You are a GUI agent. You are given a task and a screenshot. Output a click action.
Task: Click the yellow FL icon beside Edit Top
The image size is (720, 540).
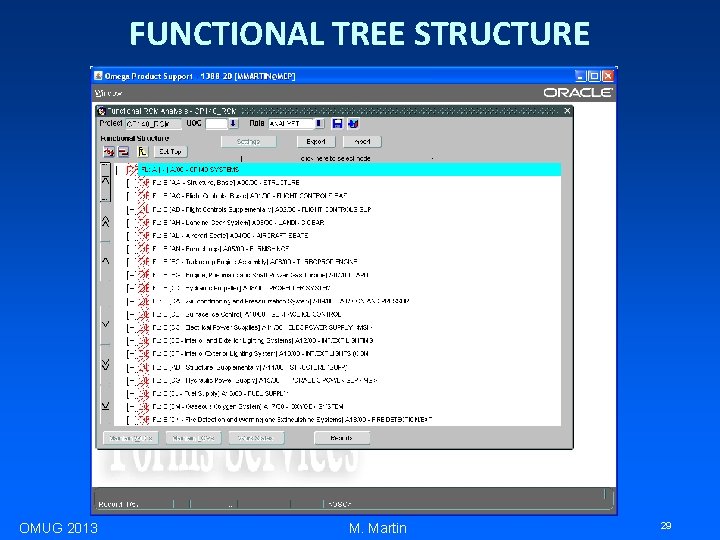coord(142,152)
